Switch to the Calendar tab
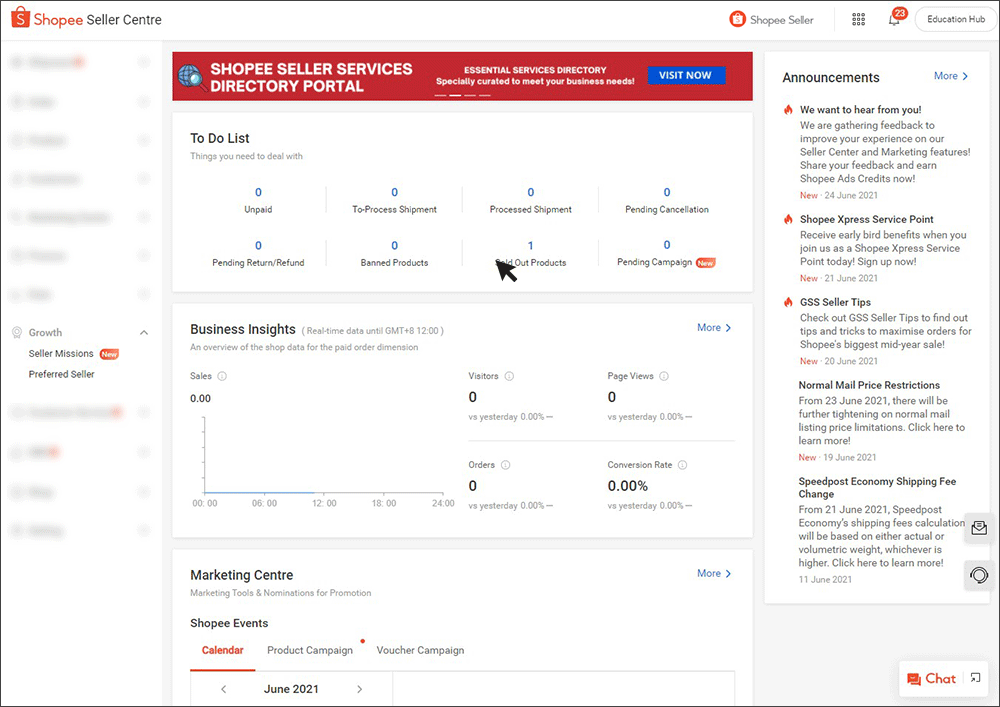The image size is (1000, 707). coord(223,650)
